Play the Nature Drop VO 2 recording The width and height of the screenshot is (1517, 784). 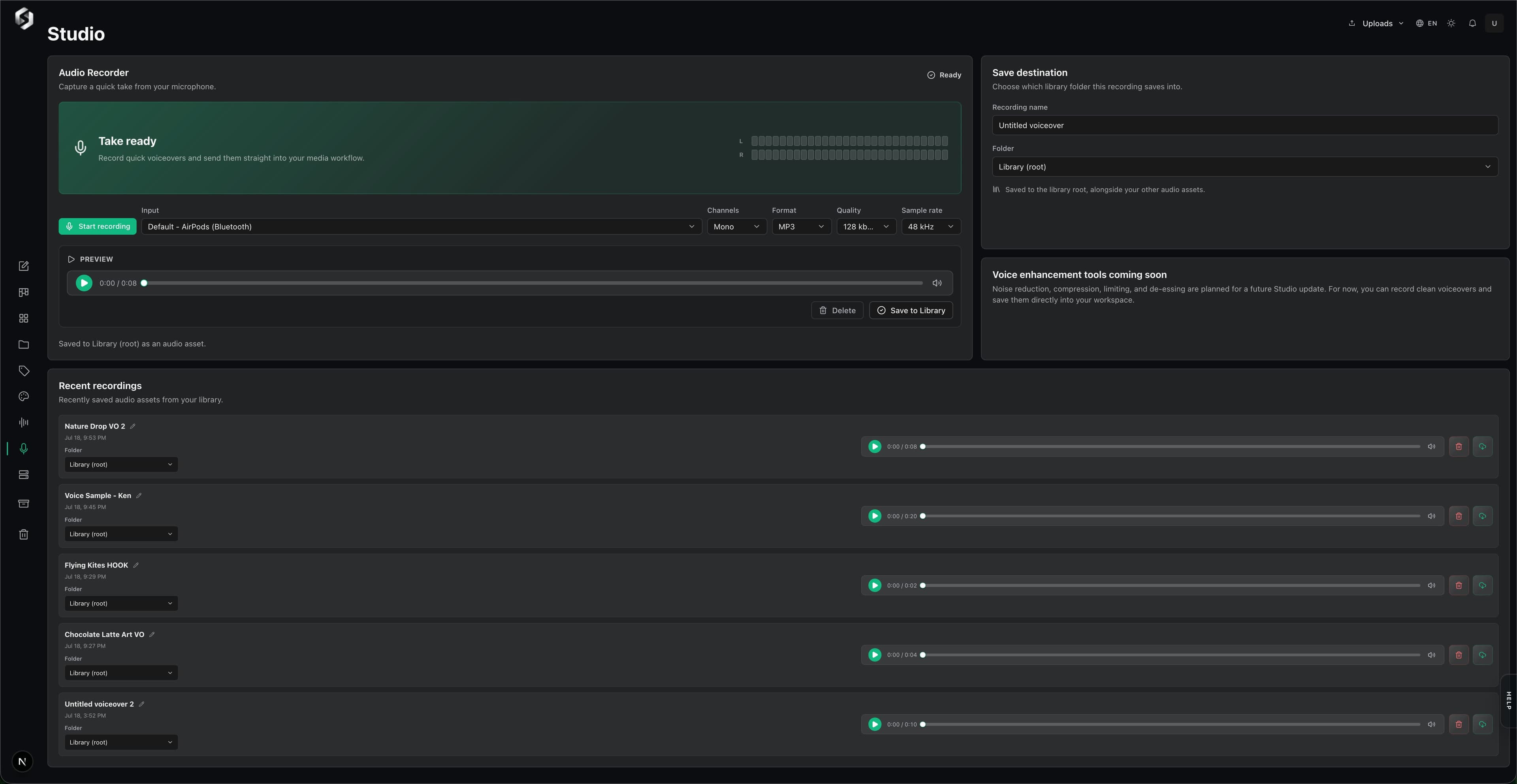(x=875, y=447)
